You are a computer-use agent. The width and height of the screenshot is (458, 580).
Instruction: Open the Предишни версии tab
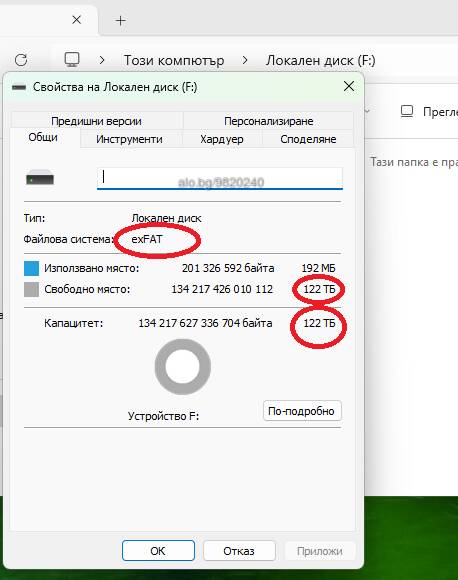[x=96, y=121]
